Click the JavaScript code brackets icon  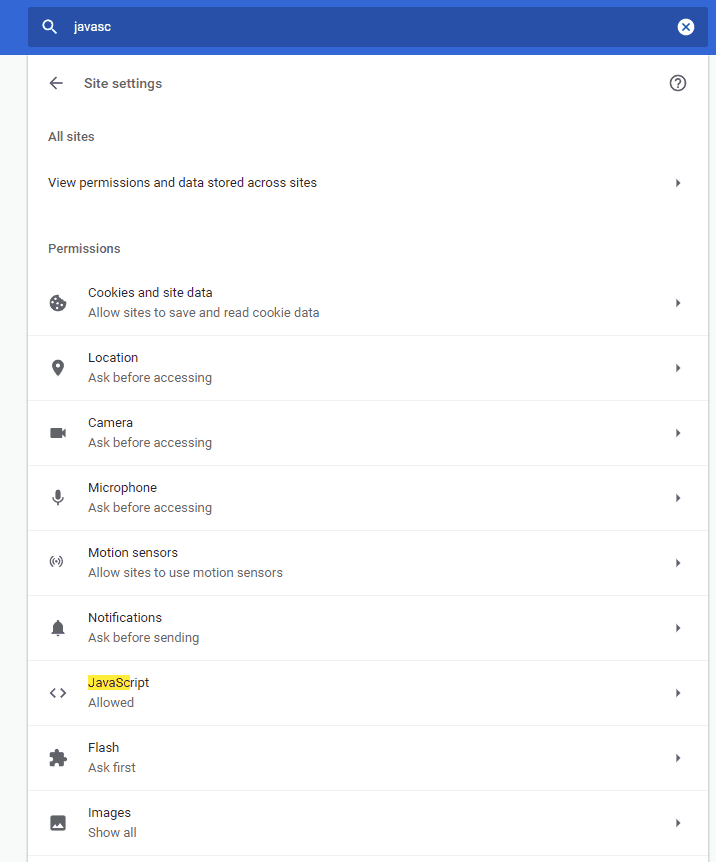click(58, 693)
